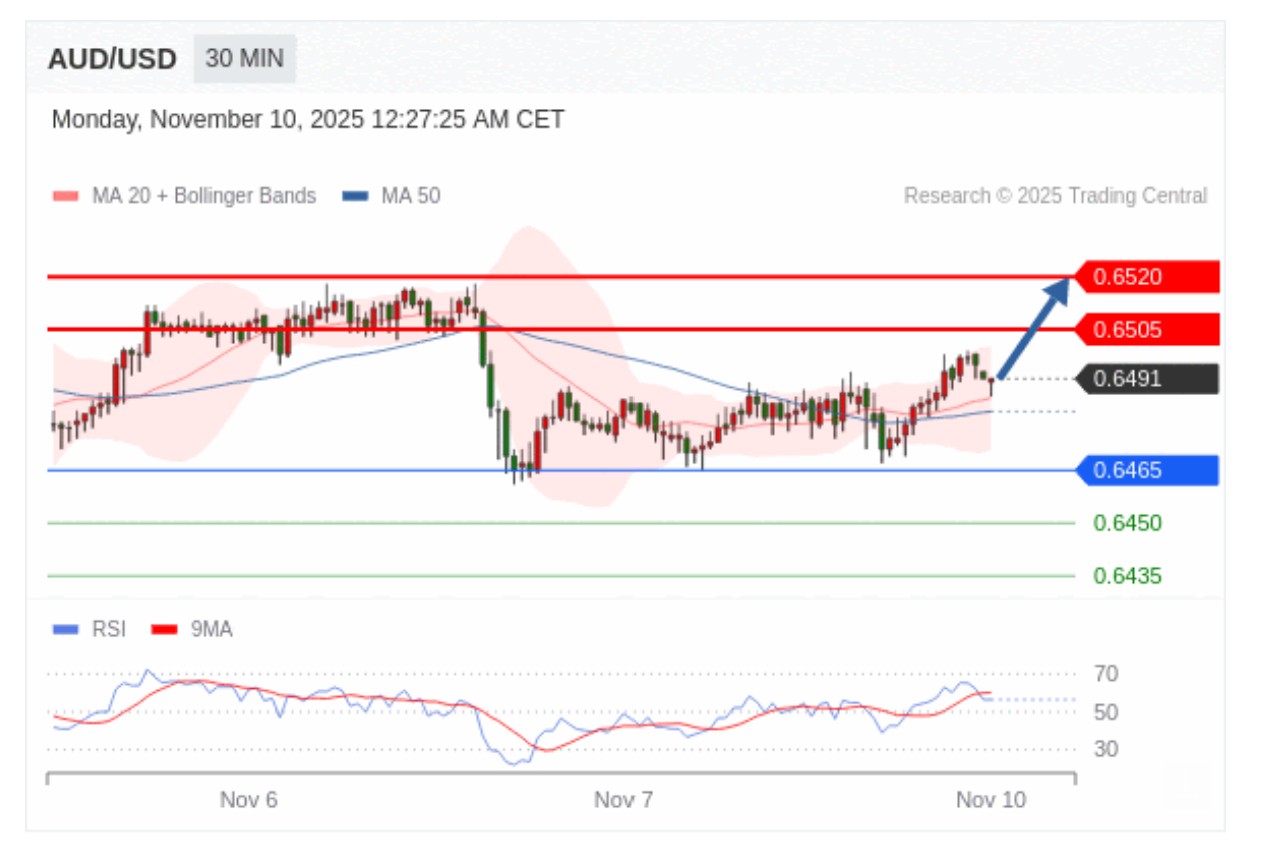Click the Nov 7 date axis label

pyautogui.click(x=623, y=800)
